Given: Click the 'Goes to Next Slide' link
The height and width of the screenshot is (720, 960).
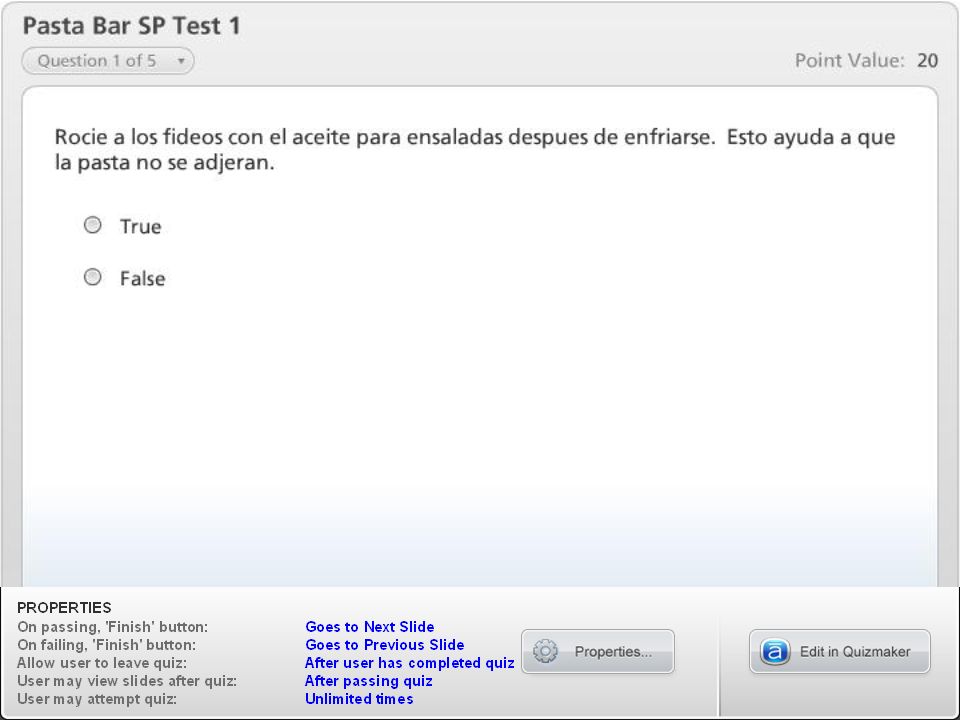Looking at the screenshot, I should tap(370, 627).
